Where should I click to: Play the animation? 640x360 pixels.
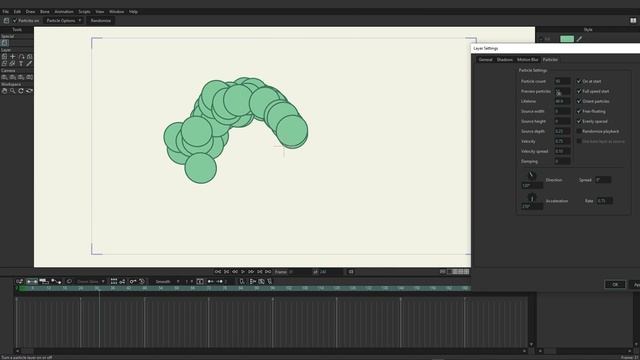coord(243,272)
